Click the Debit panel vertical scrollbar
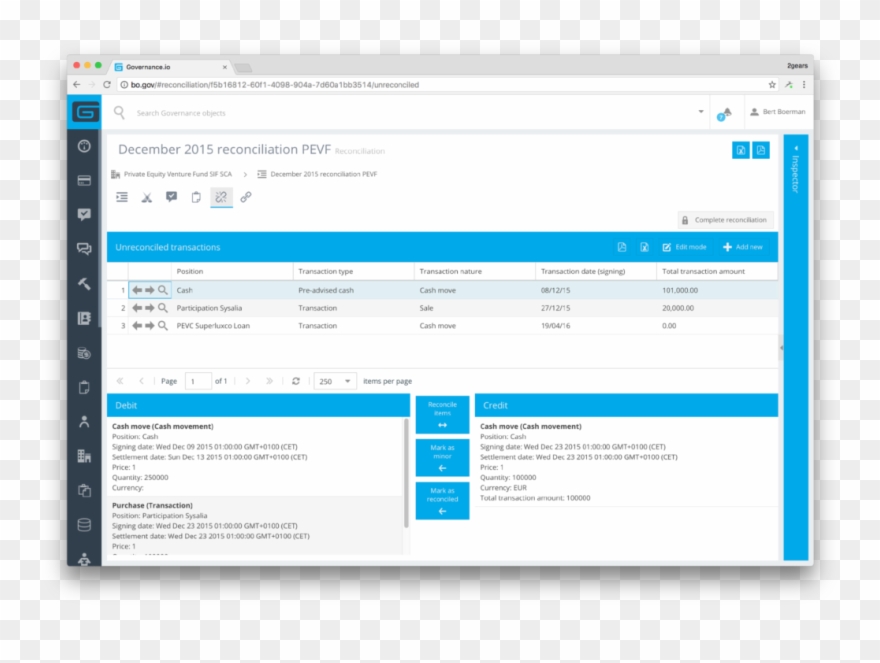Viewport: 880px width, 663px height. pos(406,470)
